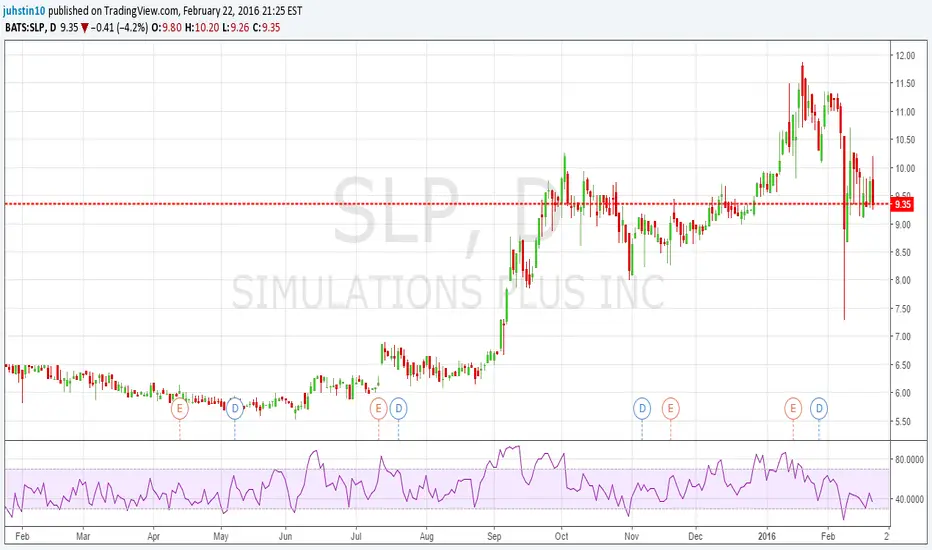Click the May label on time axis
The width and height of the screenshot is (932, 550).
click(221, 536)
